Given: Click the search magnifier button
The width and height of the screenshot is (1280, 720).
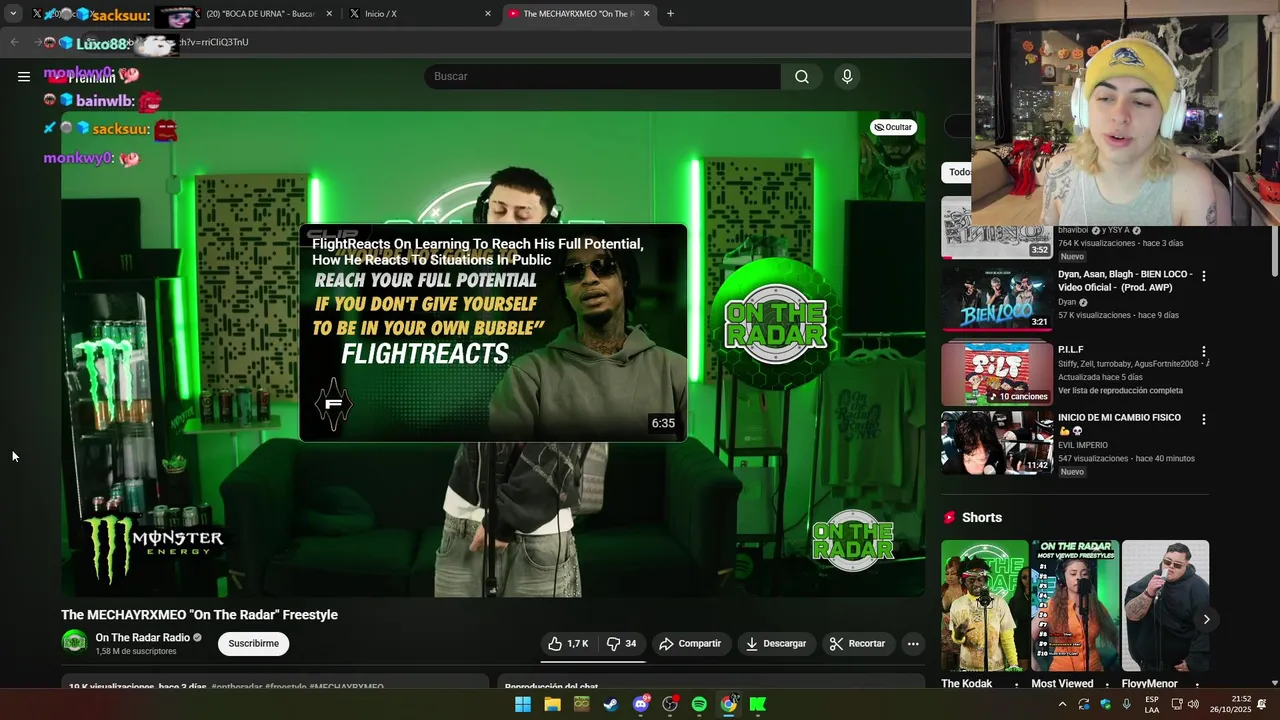Looking at the screenshot, I should click(x=802, y=76).
